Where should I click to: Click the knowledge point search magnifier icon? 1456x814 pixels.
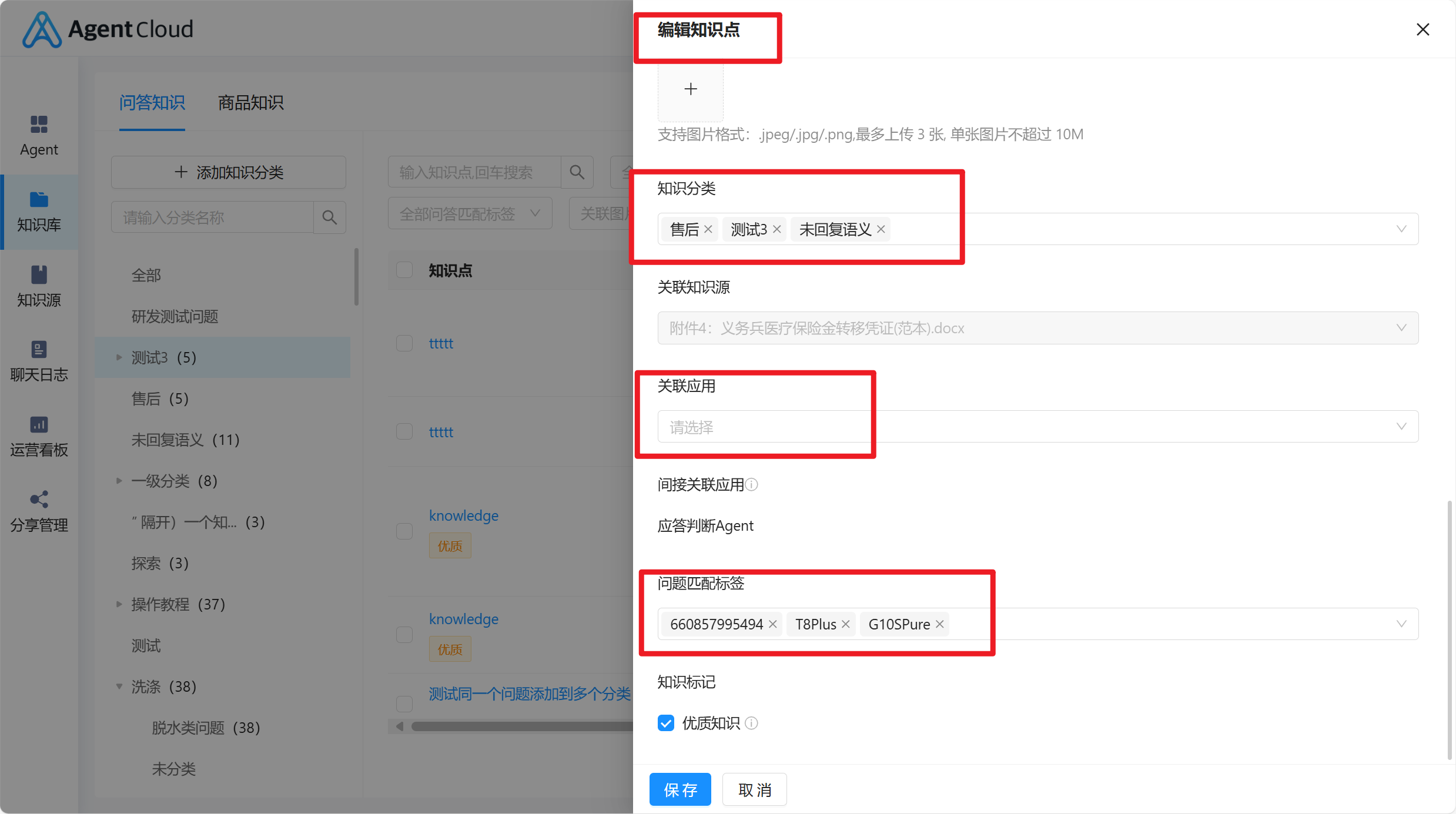click(577, 172)
